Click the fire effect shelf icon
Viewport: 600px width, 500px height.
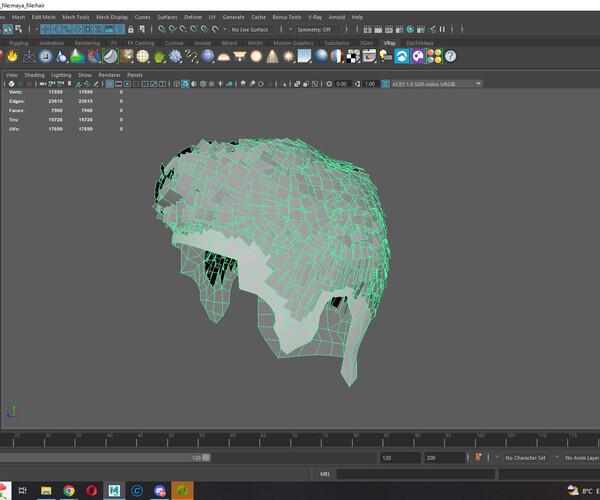(12, 56)
